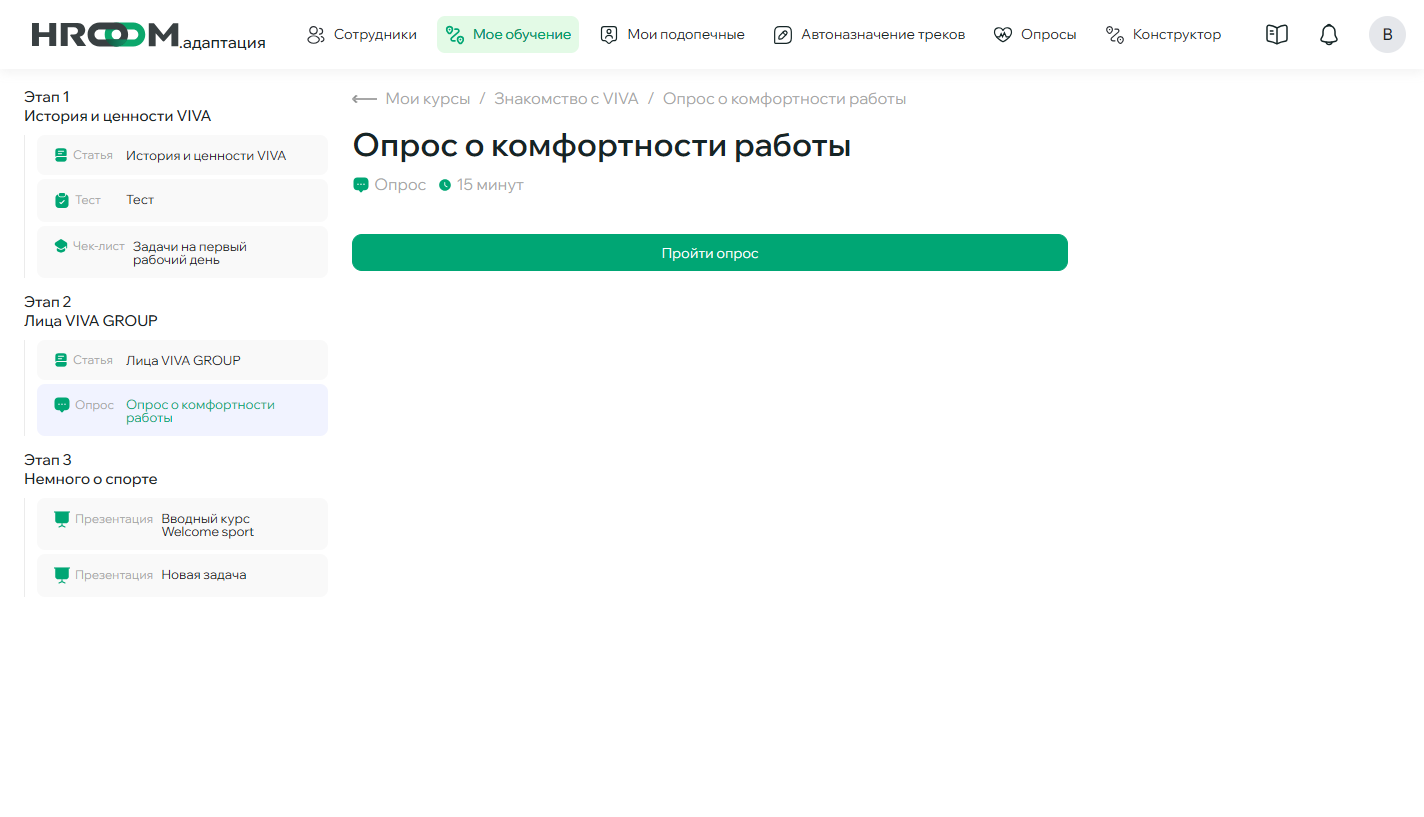Click the clock icon next to 15 минут
Screen dimensions: 1424x817
(x=443, y=184)
